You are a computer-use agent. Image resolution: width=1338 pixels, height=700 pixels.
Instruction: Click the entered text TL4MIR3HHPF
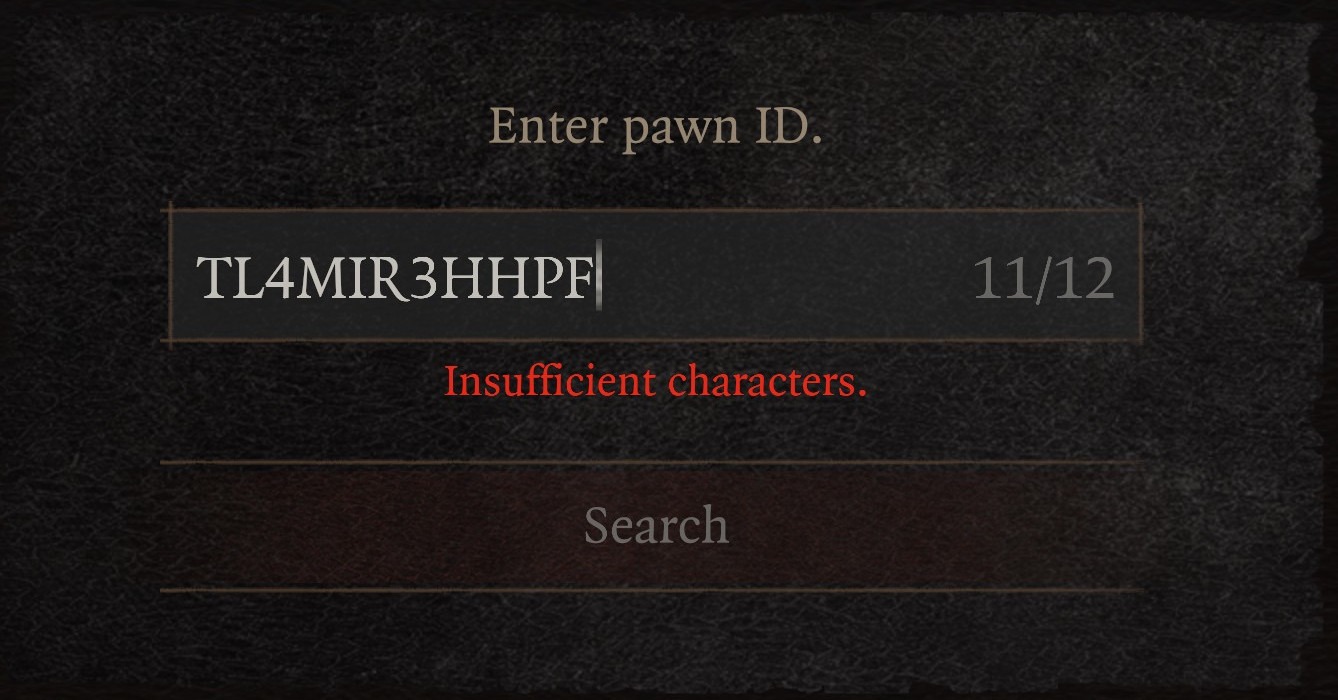pos(395,279)
